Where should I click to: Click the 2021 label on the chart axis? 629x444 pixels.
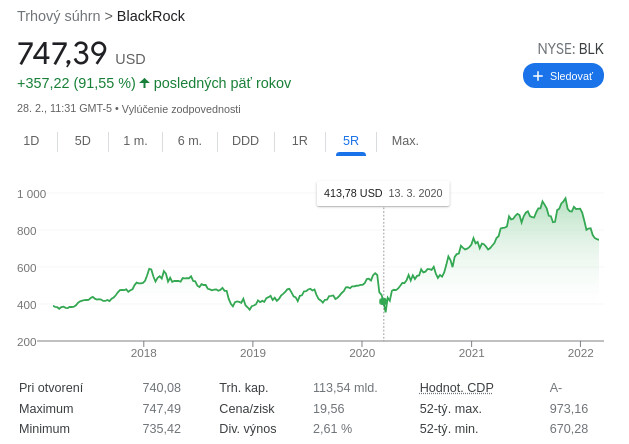pos(471,353)
